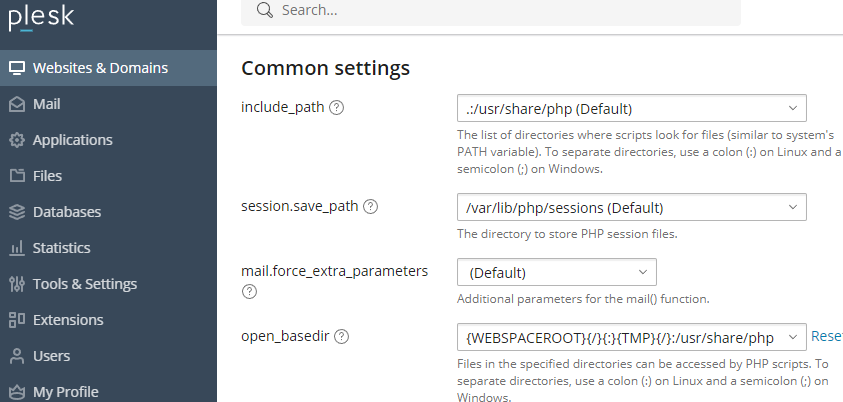Go to Tools & Settings menu
Viewport: 843px width, 402px height.
(85, 284)
